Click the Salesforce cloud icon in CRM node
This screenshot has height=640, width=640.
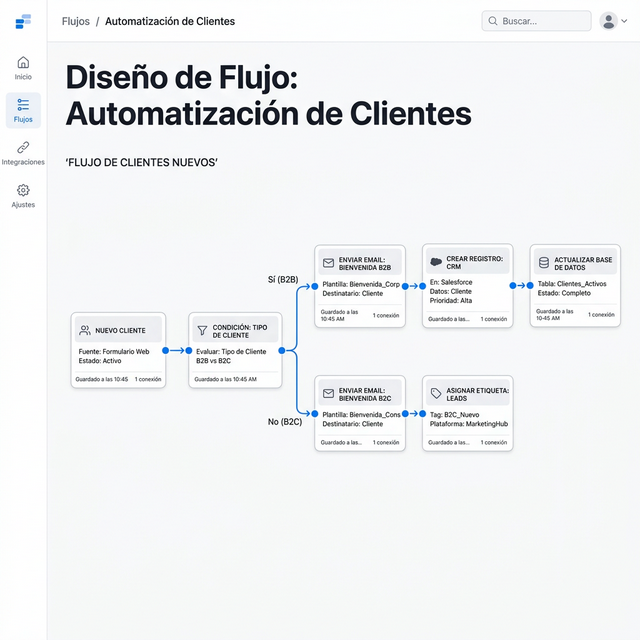(436, 262)
